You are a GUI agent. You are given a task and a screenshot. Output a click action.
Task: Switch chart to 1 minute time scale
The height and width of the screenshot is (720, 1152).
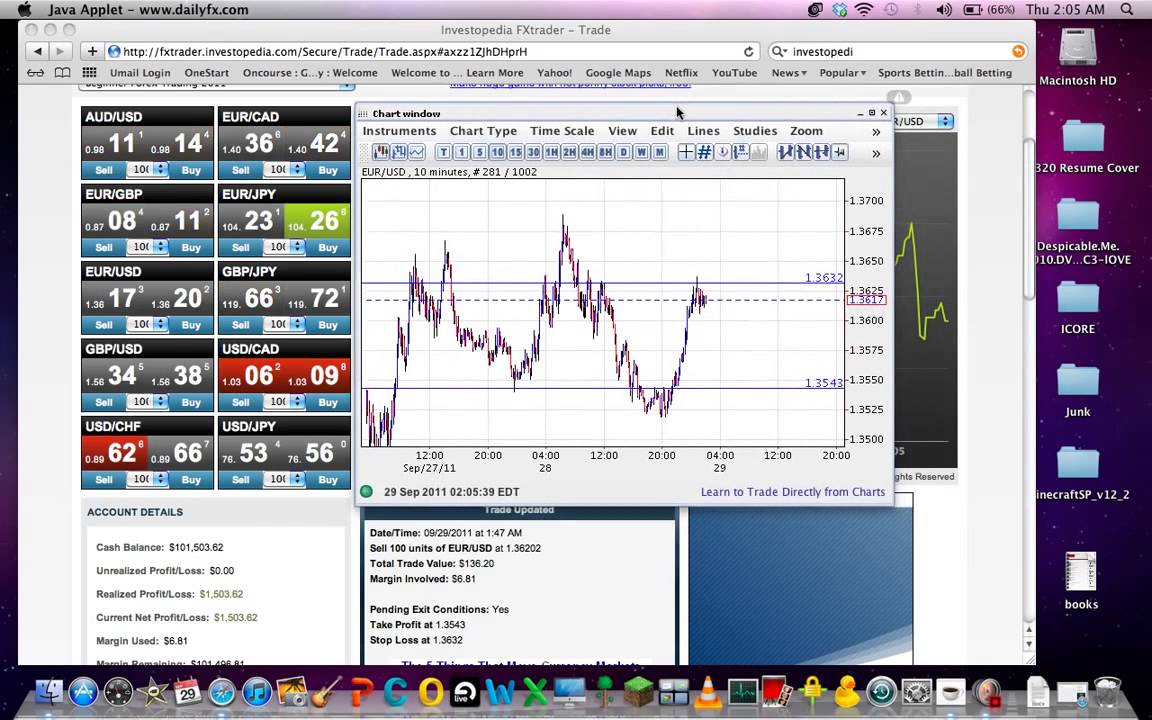[461, 152]
